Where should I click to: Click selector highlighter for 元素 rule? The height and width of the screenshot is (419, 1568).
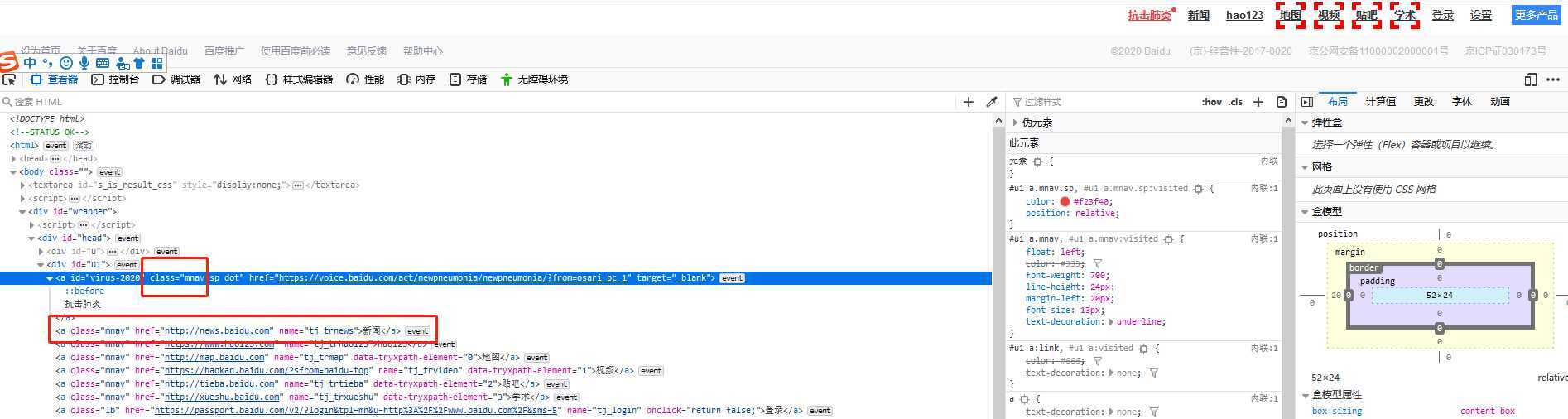pyautogui.click(x=1037, y=161)
